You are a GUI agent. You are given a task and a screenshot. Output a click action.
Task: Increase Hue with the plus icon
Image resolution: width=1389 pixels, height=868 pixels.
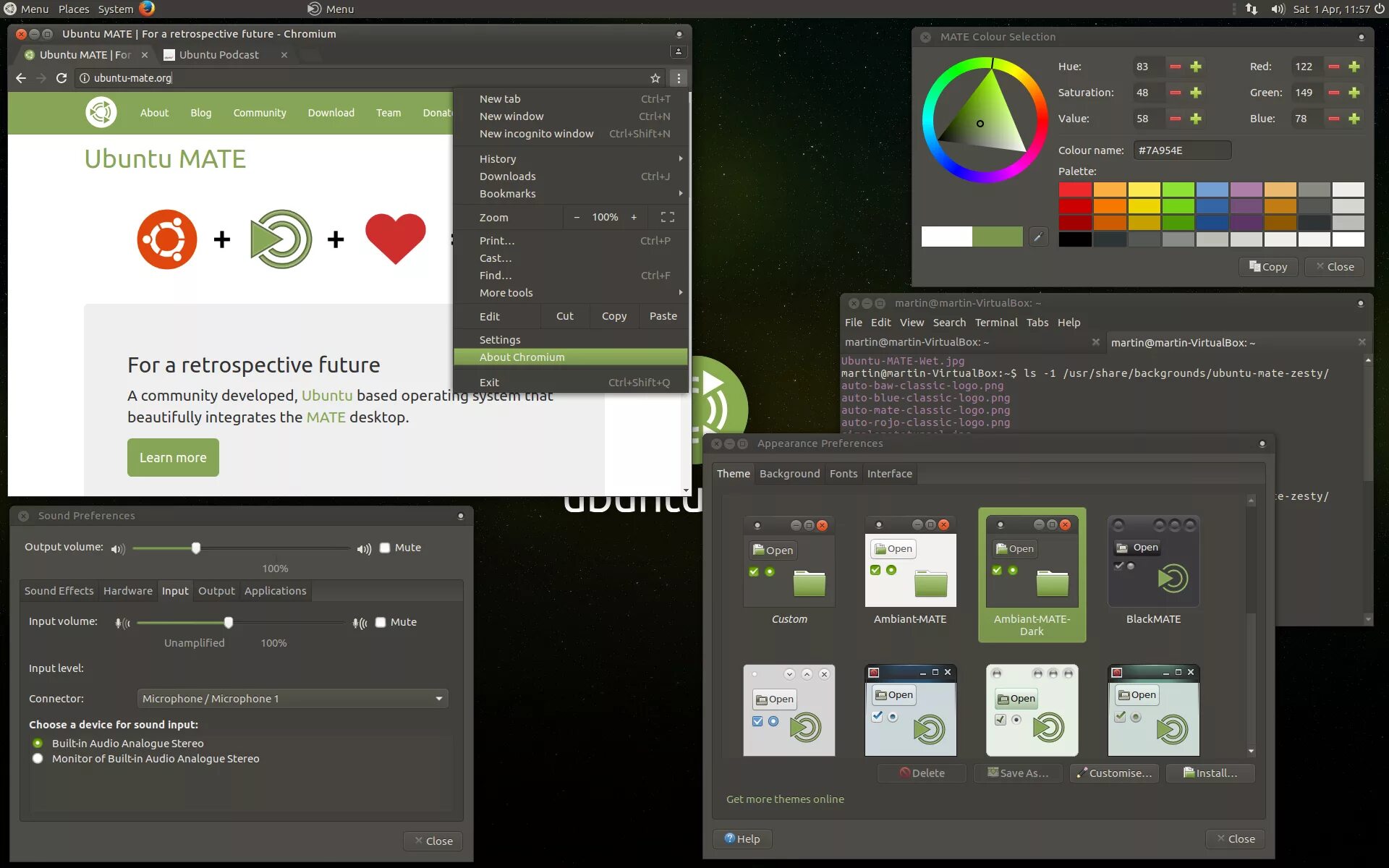pos(1196,67)
